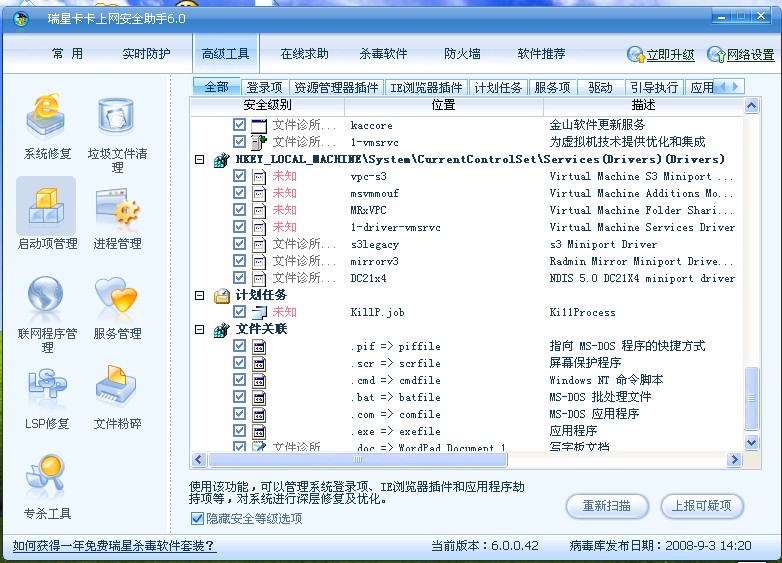Click the vertical scrollbar thumb
Image resolution: width=782 pixels, height=563 pixels.
point(751,398)
